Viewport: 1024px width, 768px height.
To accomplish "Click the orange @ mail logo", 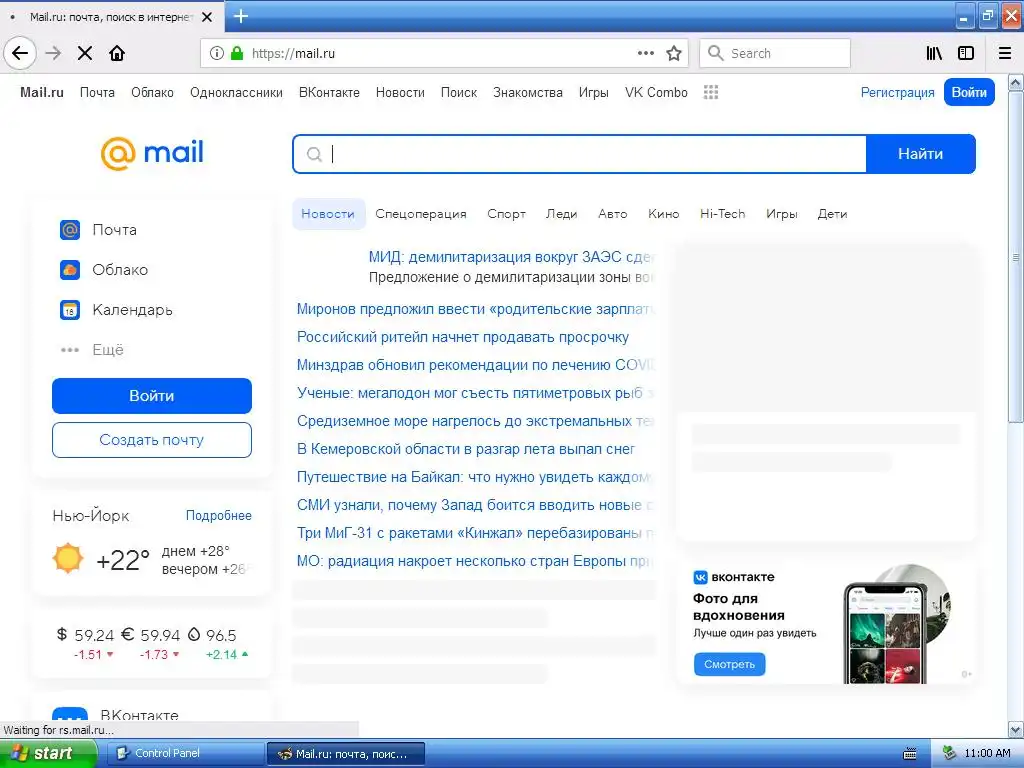I will 152,153.
